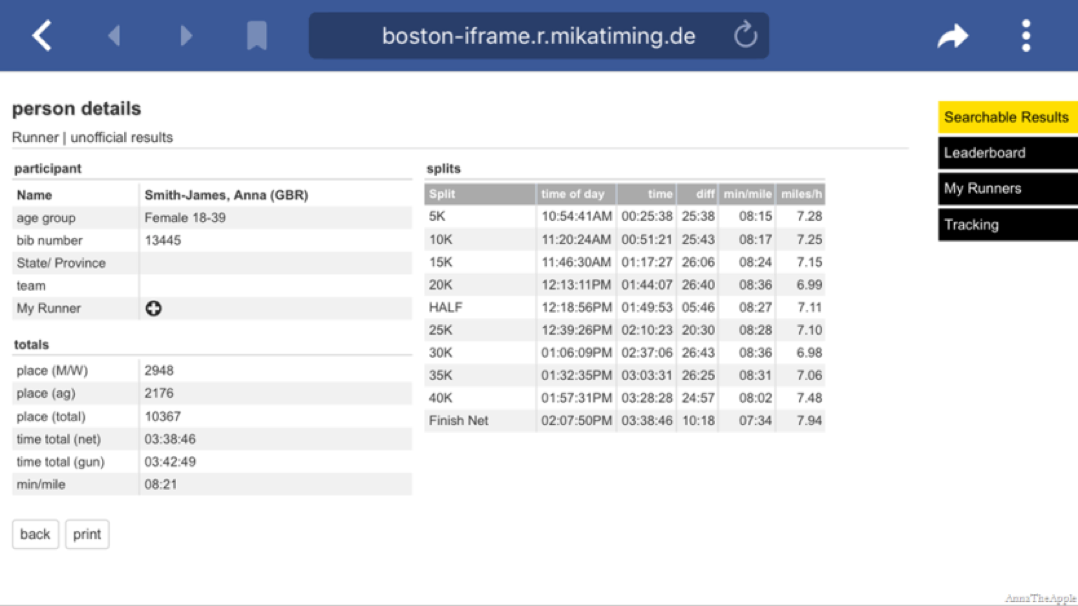Image resolution: width=1078 pixels, height=606 pixels.
Task: Select the Finish Net speed 7.94
Action: pos(809,421)
